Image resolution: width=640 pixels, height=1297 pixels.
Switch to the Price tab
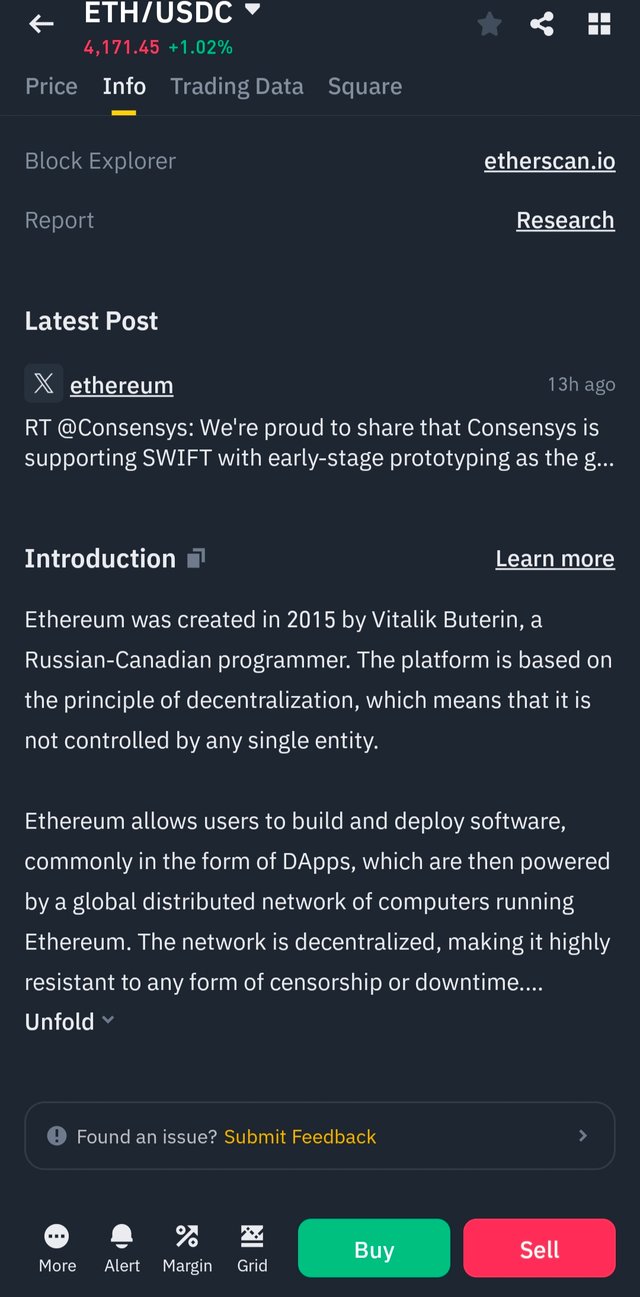pyautogui.click(x=51, y=86)
